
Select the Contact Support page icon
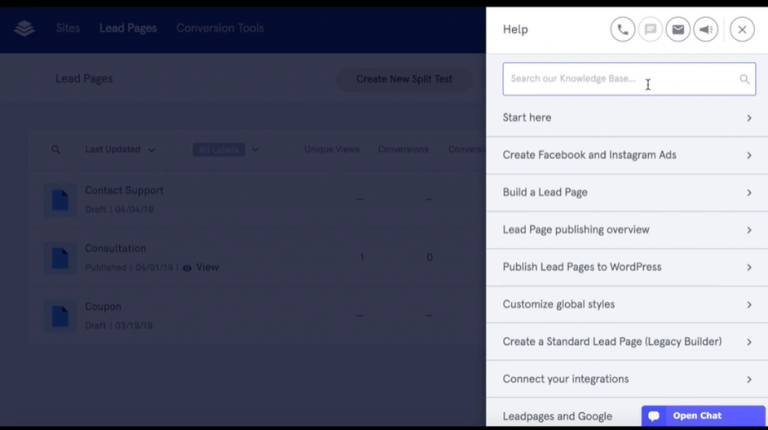click(60, 200)
